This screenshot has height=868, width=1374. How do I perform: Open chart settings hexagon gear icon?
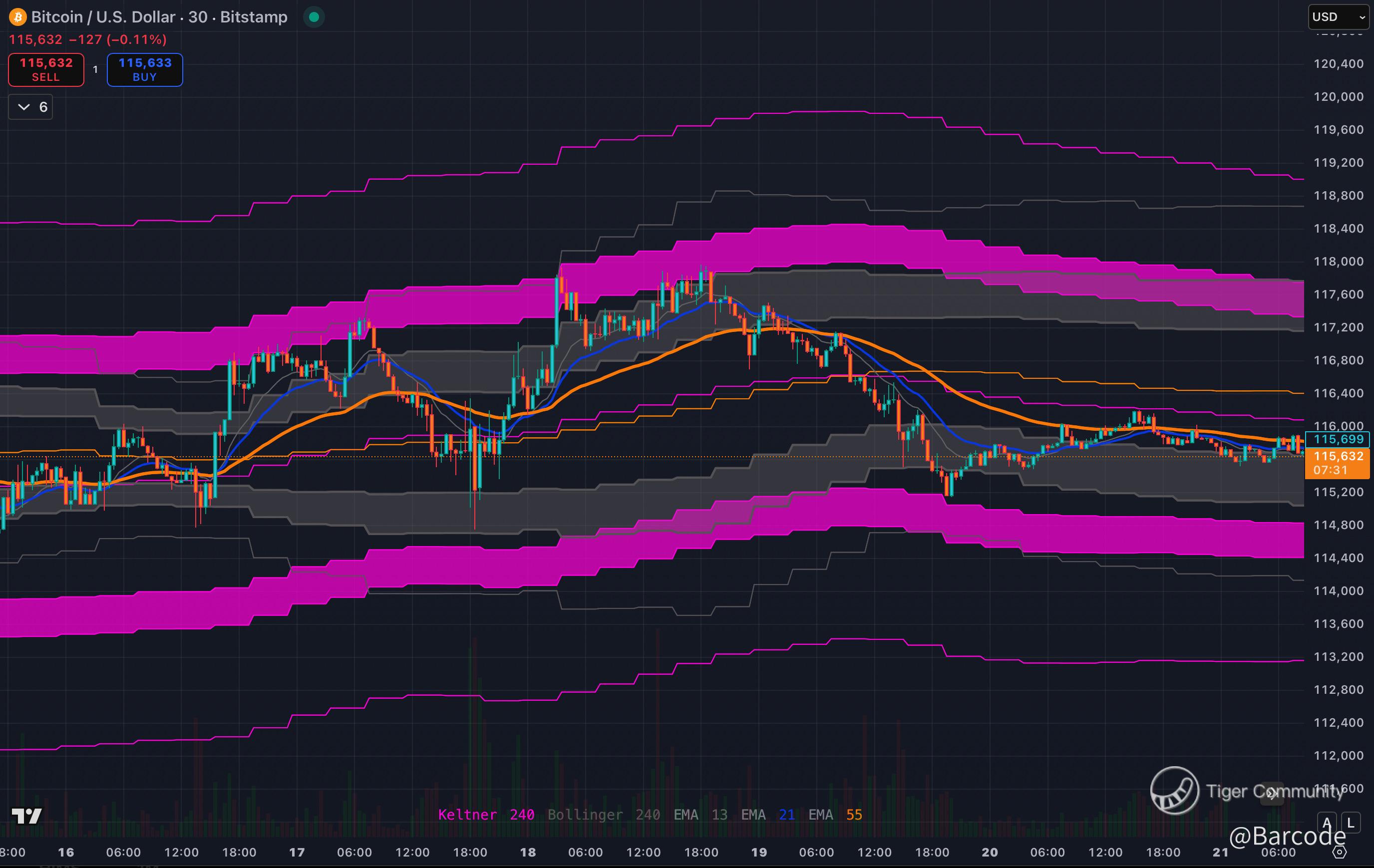tap(1339, 852)
